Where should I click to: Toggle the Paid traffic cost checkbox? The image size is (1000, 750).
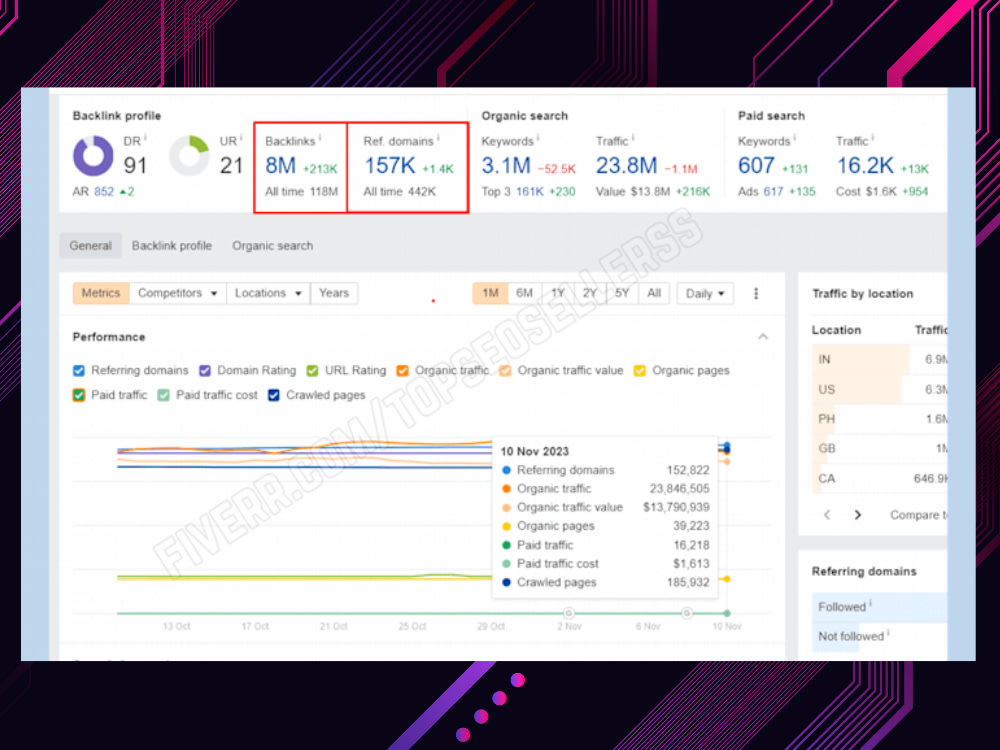pos(164,395)
